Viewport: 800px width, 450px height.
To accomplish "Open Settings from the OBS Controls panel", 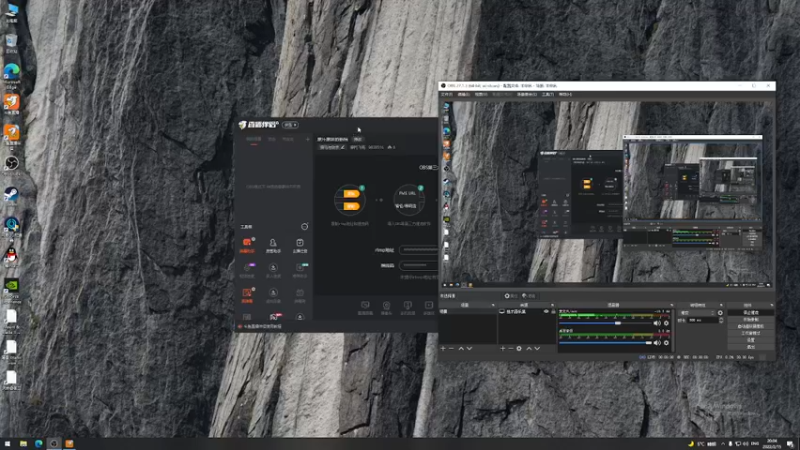I will click(751, 340).
